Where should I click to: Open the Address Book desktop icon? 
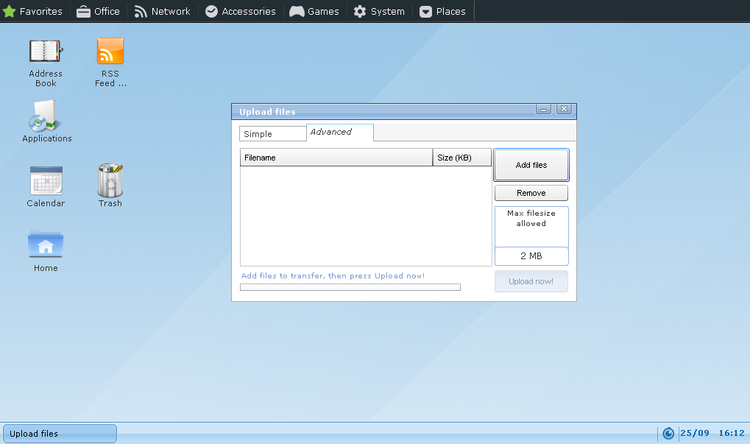click(46, 52)
